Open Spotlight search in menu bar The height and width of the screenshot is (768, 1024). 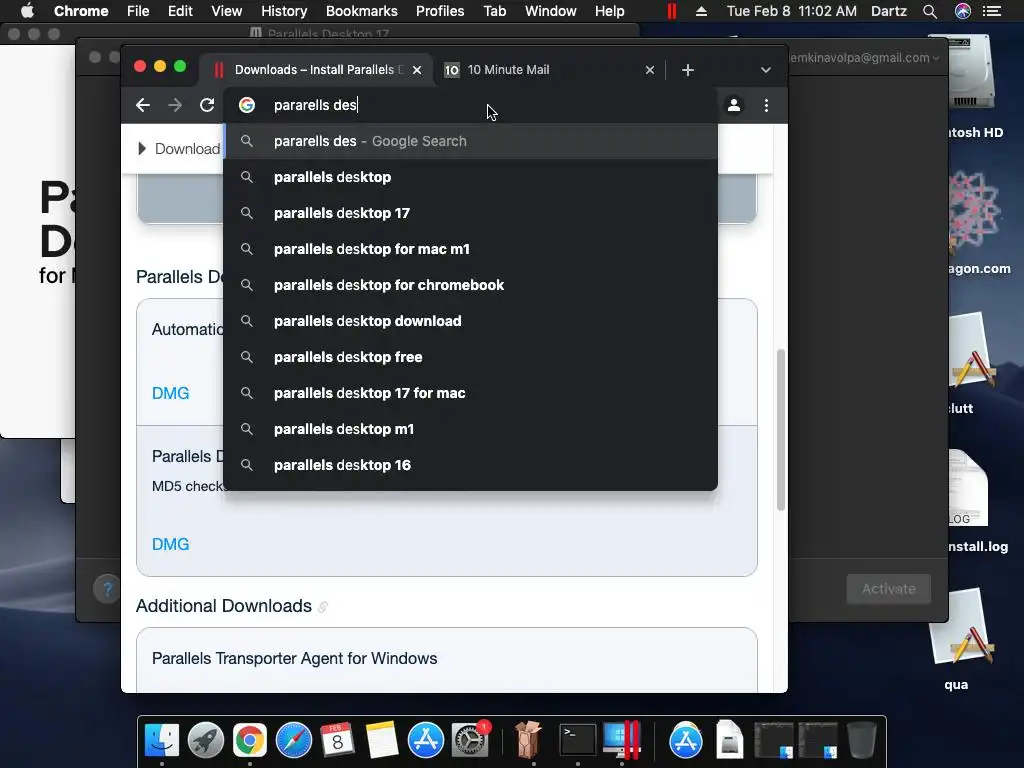click(x=930, y=11)
